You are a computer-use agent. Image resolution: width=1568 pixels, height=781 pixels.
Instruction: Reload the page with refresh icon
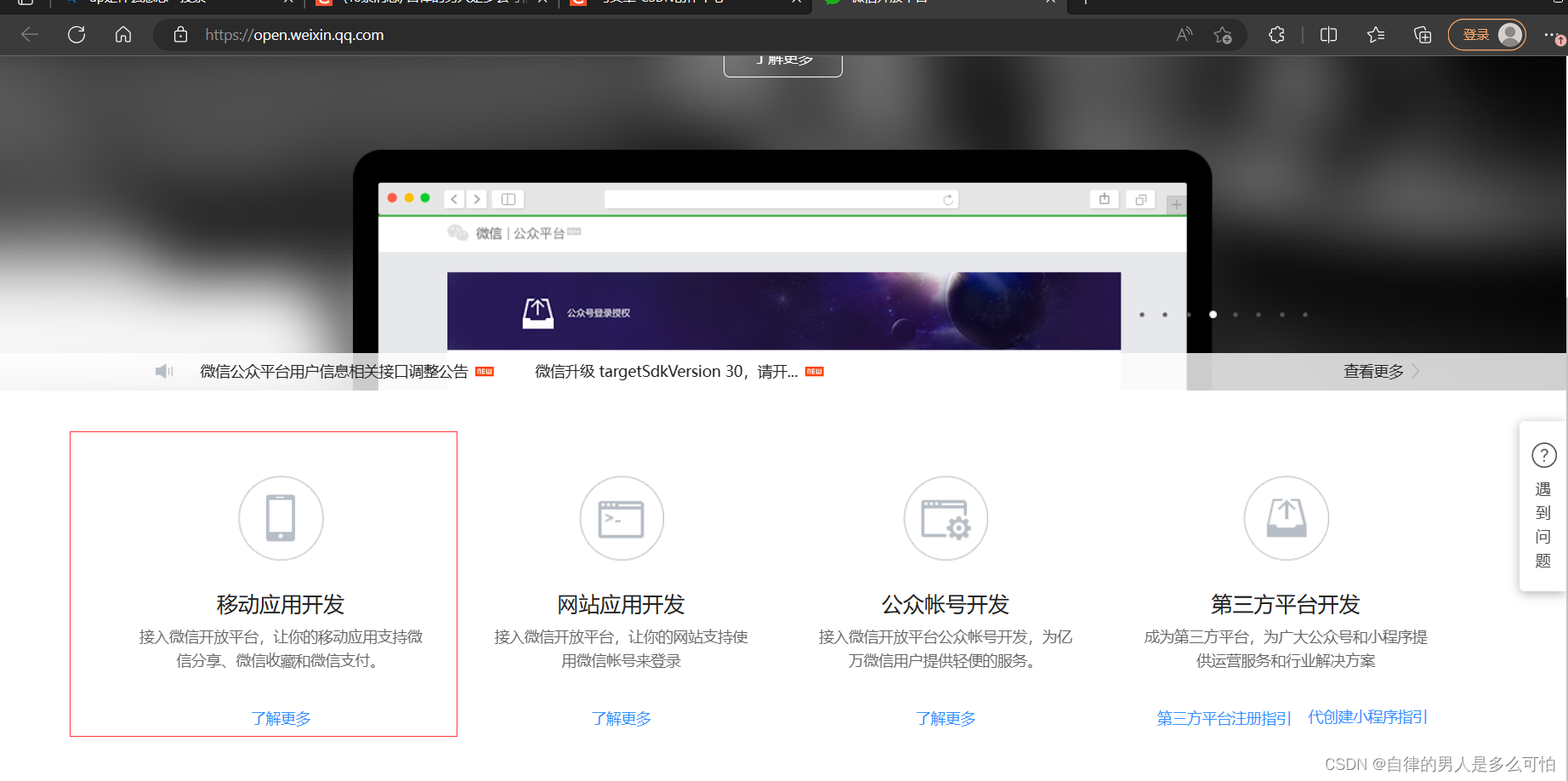[x=77, y=35]
